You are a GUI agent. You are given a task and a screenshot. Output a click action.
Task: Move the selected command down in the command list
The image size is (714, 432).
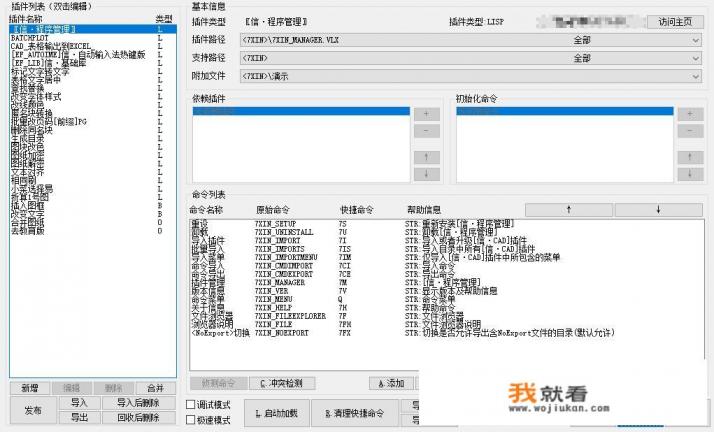click(x=658, y=209)
